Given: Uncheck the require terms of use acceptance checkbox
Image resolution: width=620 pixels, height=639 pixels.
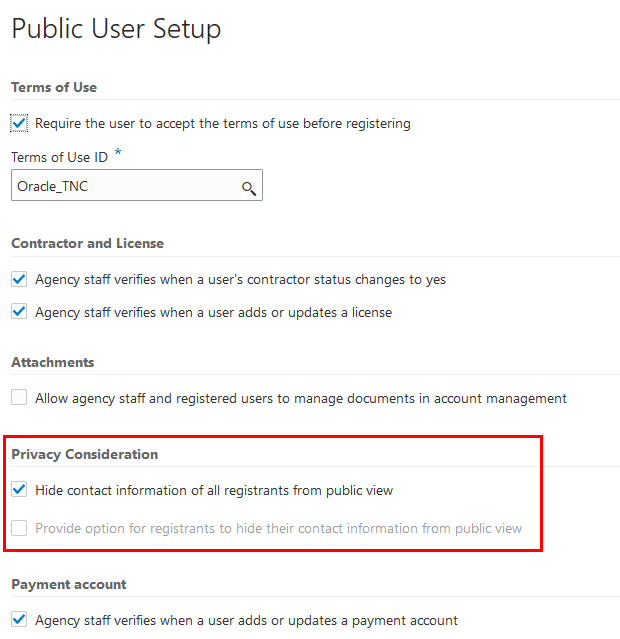Looking at the screenshot, I should click(x=19, y=123).
